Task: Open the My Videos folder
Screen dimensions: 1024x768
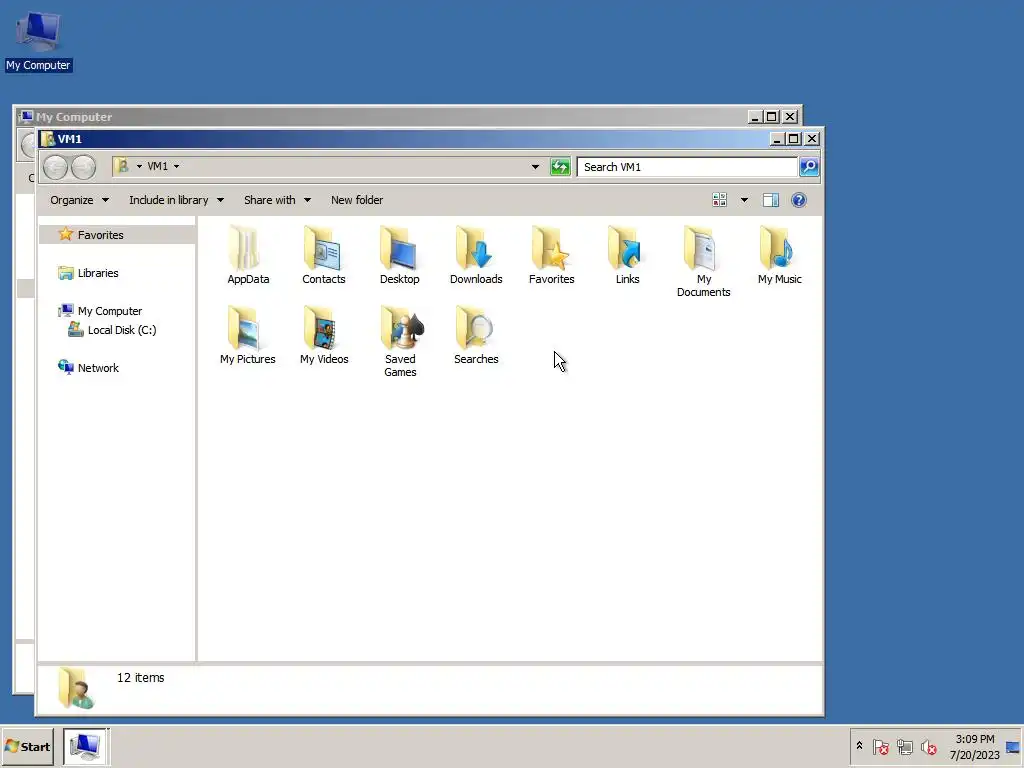Action: 324,336
